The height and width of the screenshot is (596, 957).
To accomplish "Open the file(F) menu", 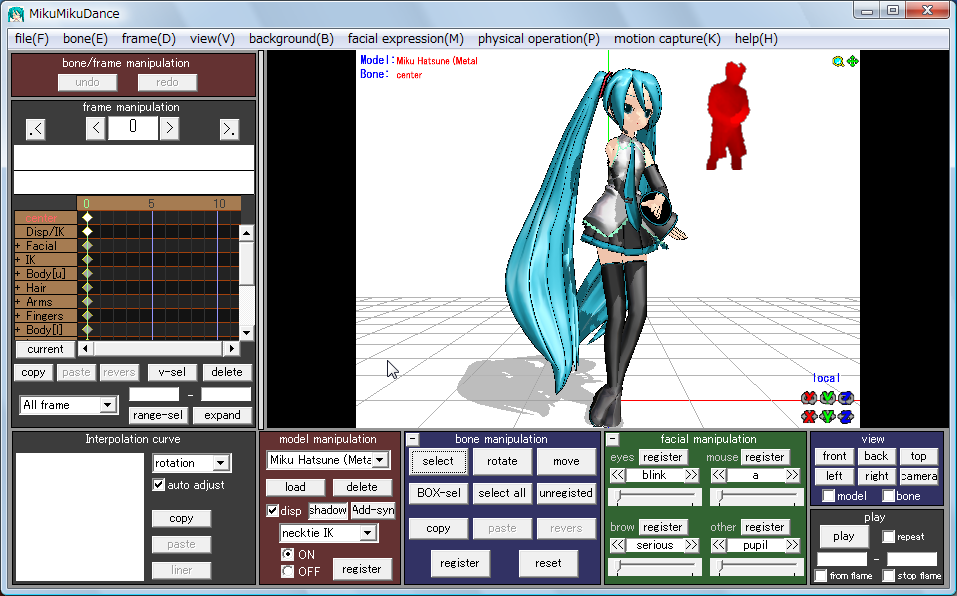I will (x=32, y=38).
